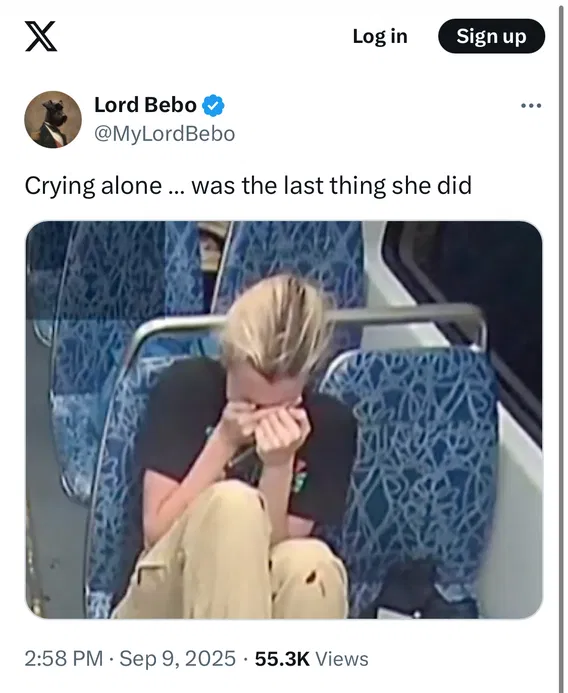The image size is (568, 693).
Task: Click the X logo
Action: click(x=41, y=36)
